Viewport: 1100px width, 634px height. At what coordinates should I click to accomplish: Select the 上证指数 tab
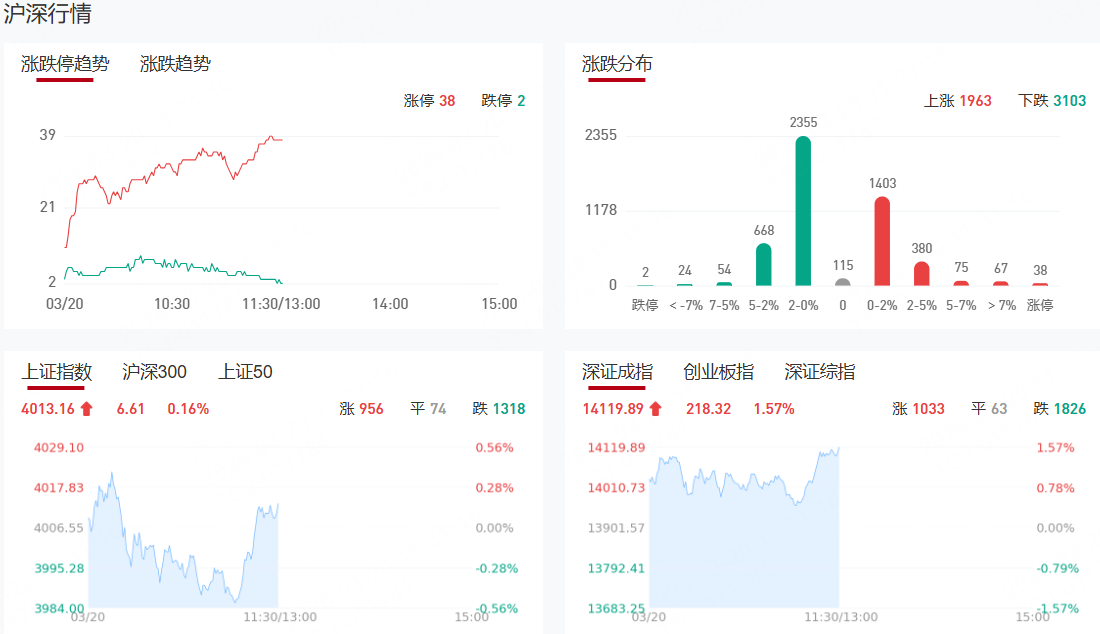pos(57,372)
